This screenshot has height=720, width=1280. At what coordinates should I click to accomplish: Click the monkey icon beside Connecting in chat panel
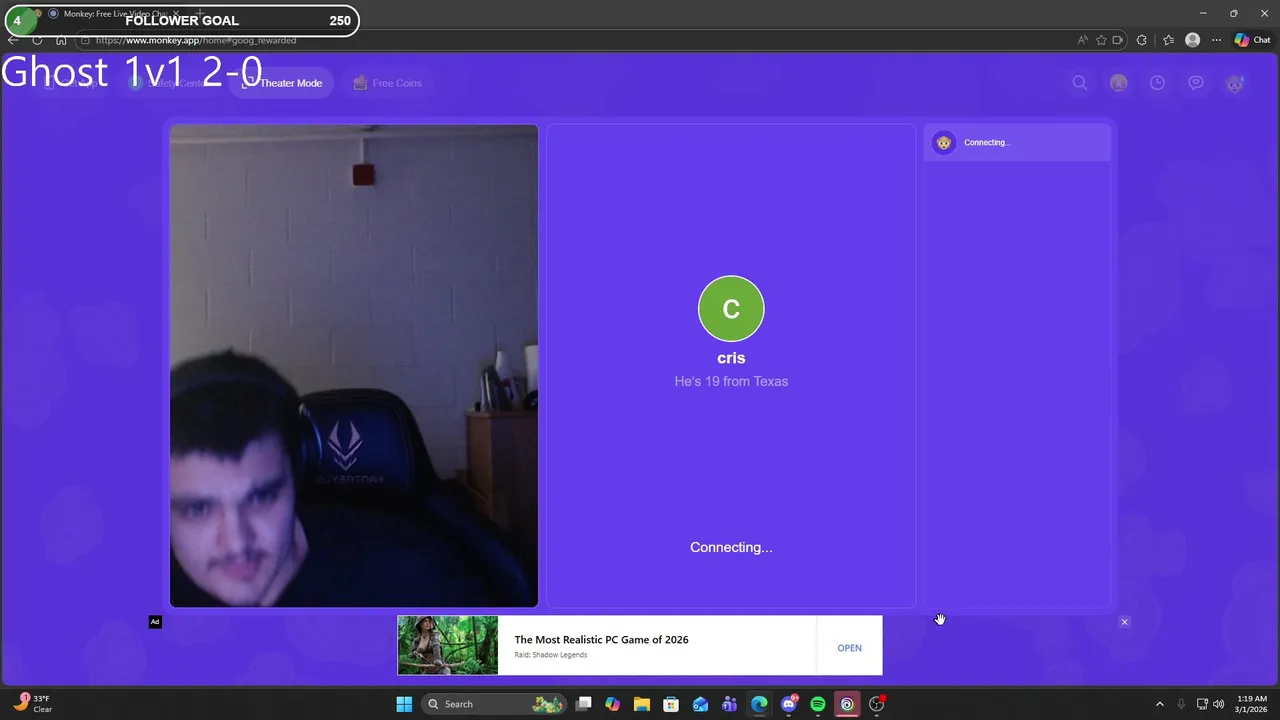click(944, 142)
